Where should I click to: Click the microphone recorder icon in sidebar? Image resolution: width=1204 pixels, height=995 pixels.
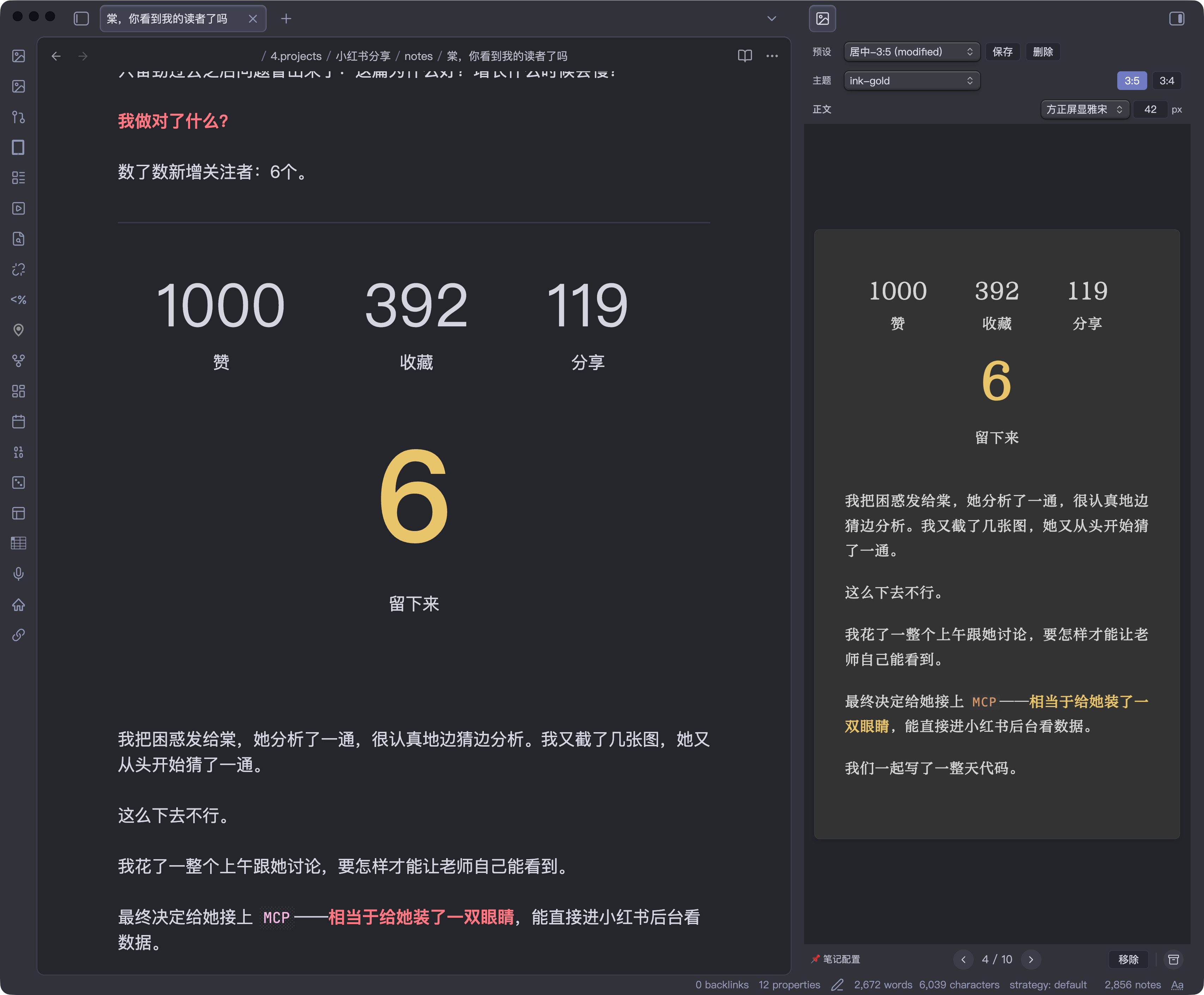[18, 574]
